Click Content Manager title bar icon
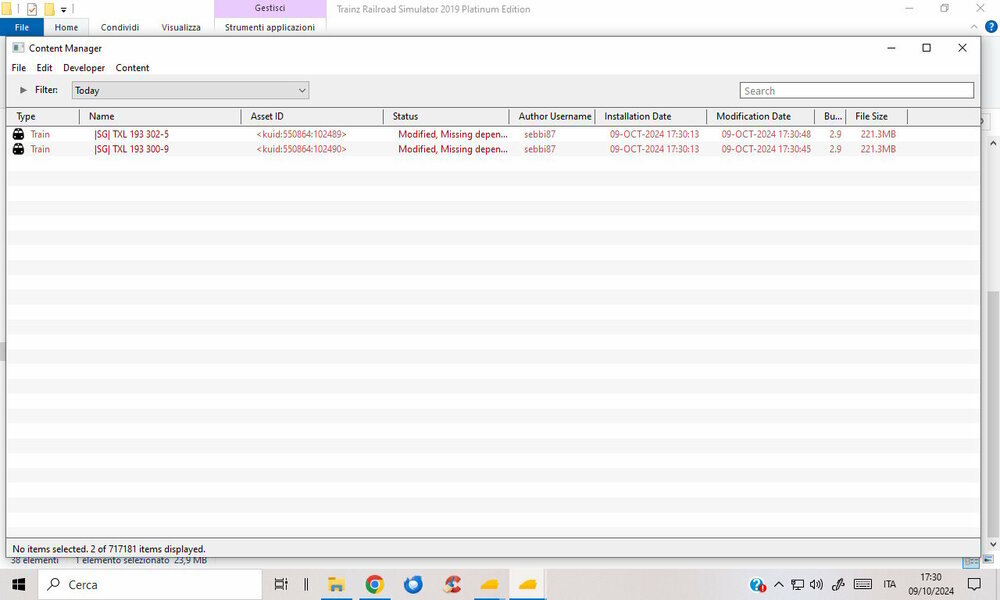 [x=18, y=48]
